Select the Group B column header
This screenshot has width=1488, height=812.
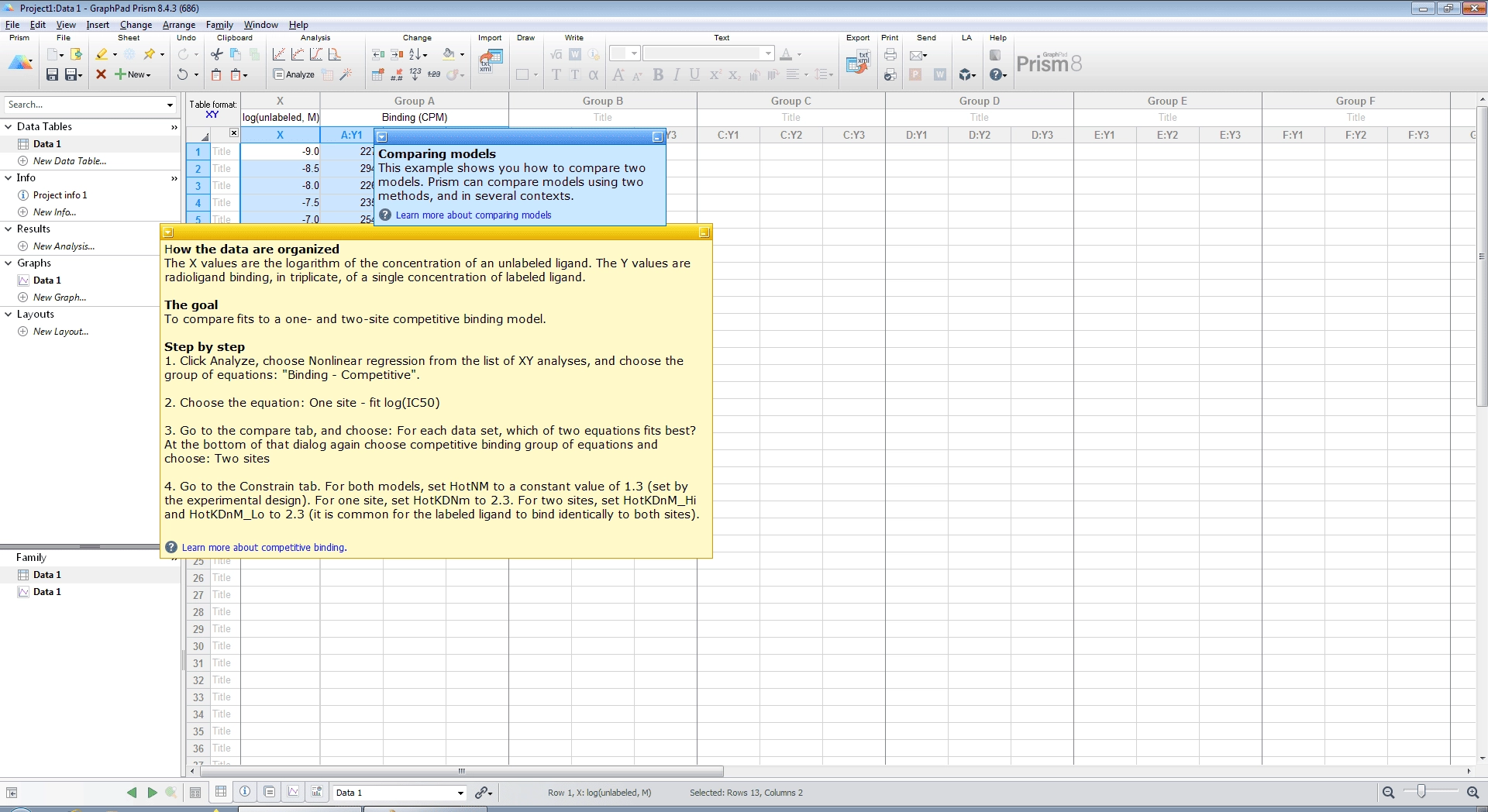(x=602, y=101)
